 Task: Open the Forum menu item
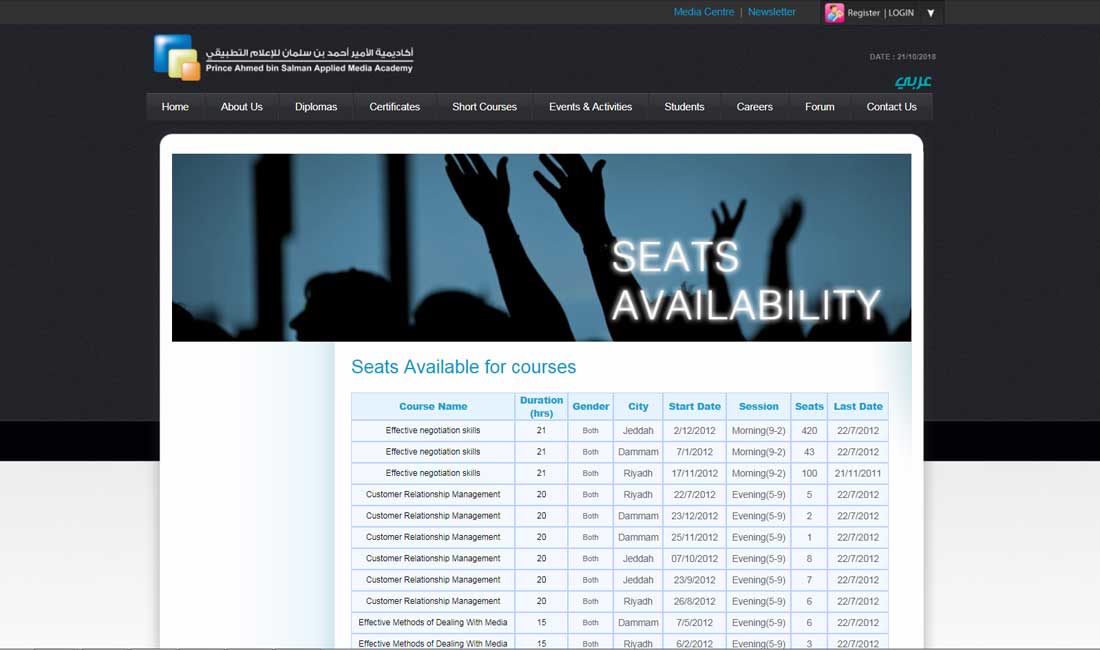(x=819, y=107)
